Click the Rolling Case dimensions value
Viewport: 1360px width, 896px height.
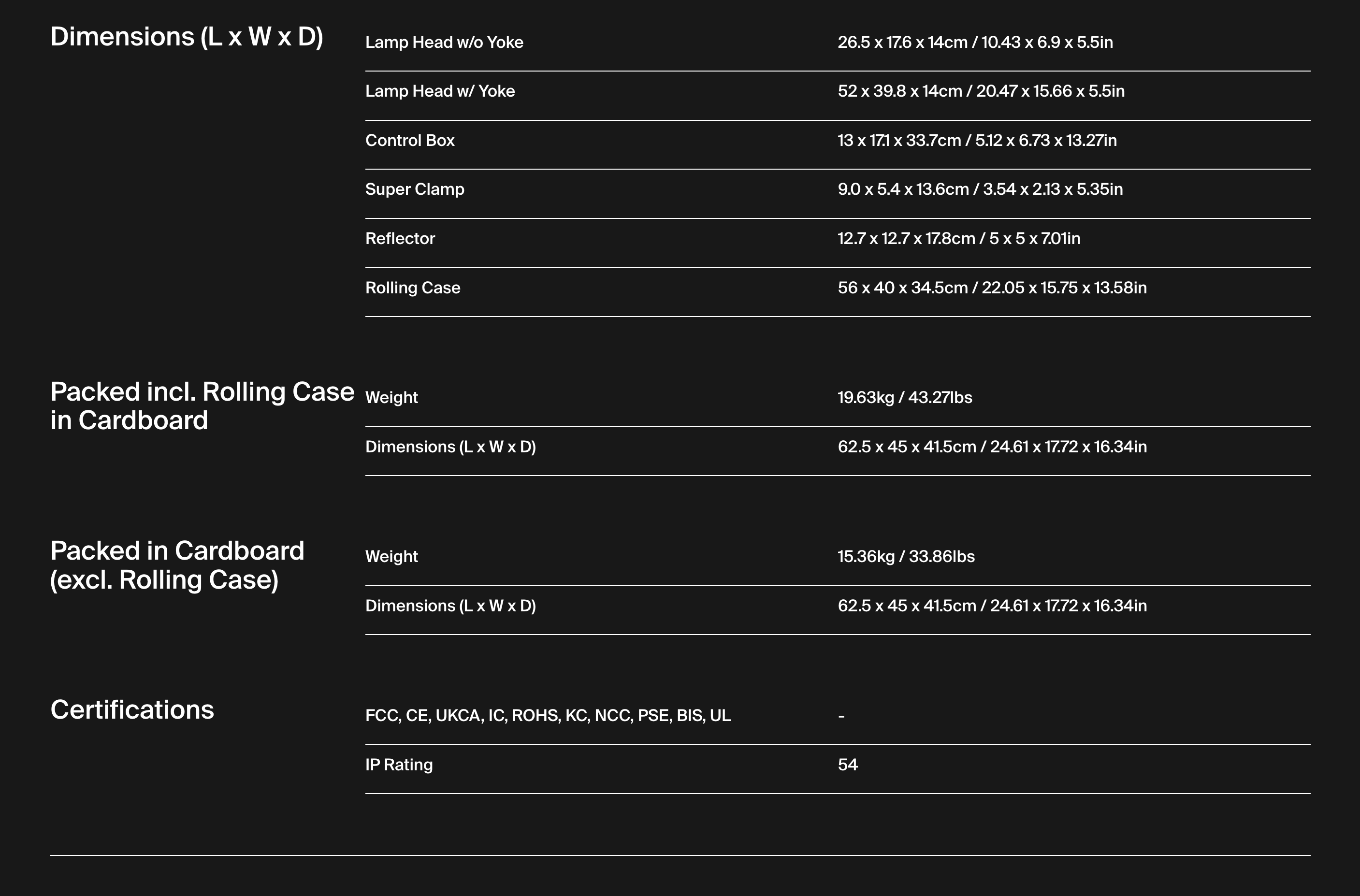[992, 288]
